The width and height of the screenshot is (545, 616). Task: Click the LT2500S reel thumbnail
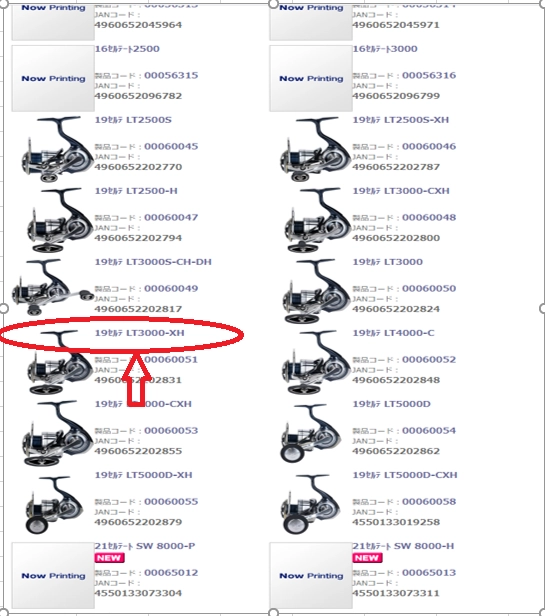[x=54, y=149]
